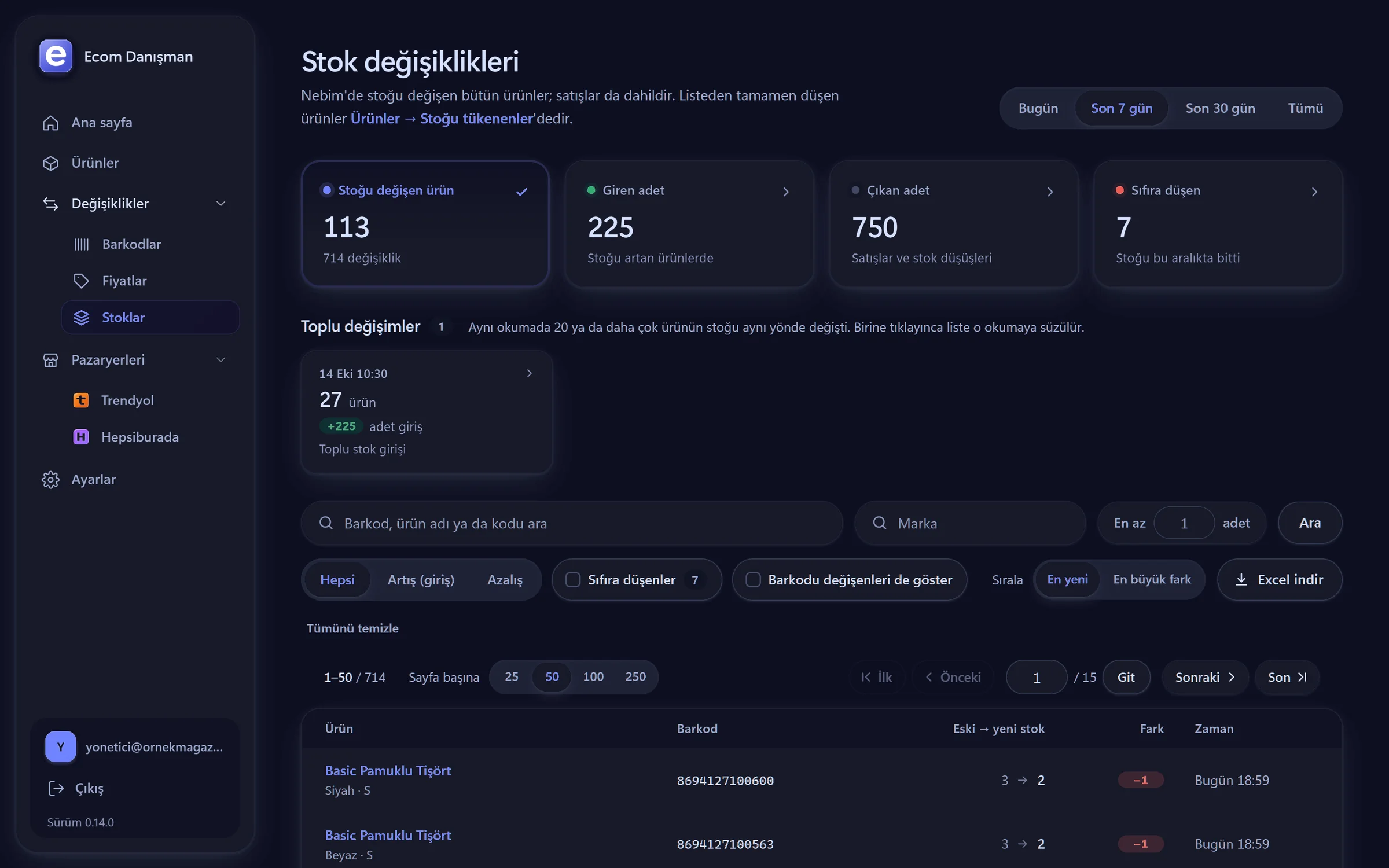Switch the date range to Bugün
This screenshot has width=1389, height=868.
click(x=1038, y=108)
